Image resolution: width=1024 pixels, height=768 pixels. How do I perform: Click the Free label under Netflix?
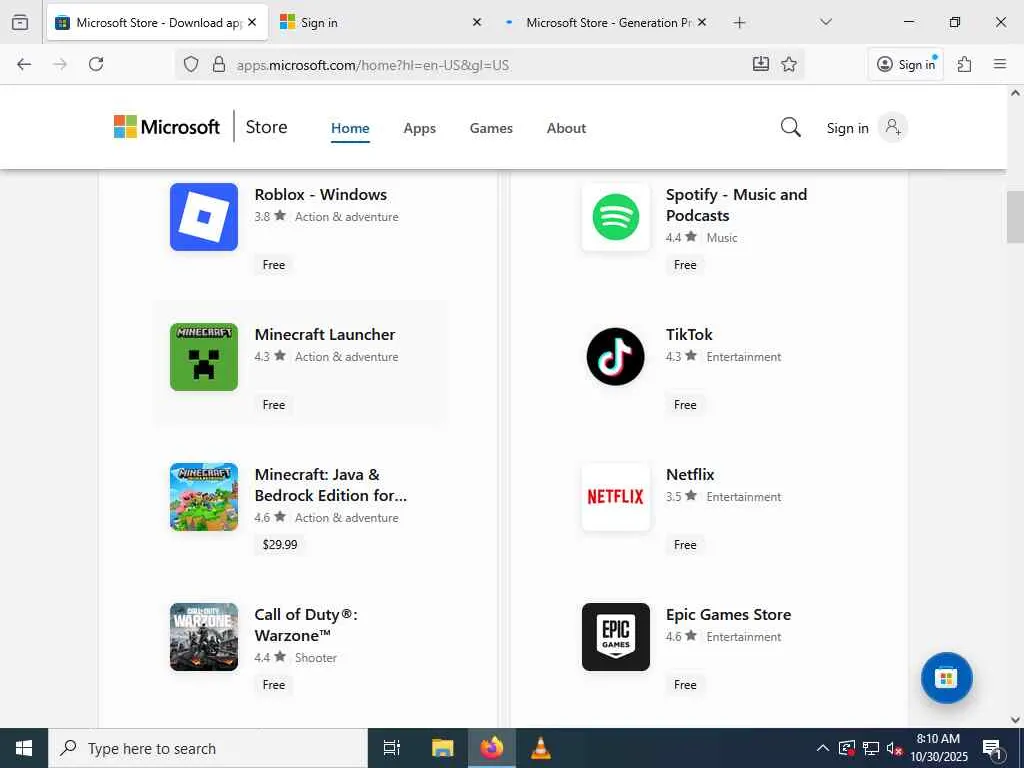(x=685, y=545)
